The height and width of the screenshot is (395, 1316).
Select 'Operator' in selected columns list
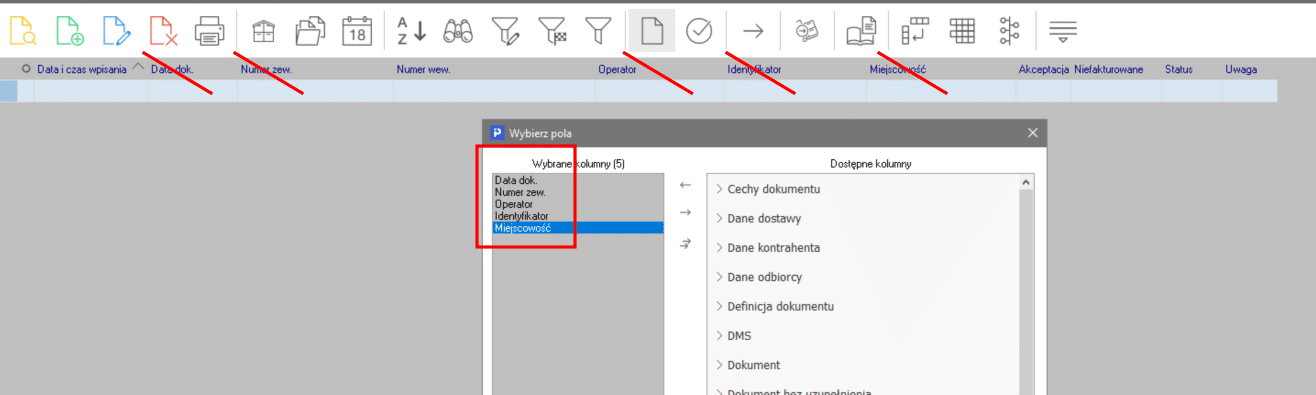point(578,204)
